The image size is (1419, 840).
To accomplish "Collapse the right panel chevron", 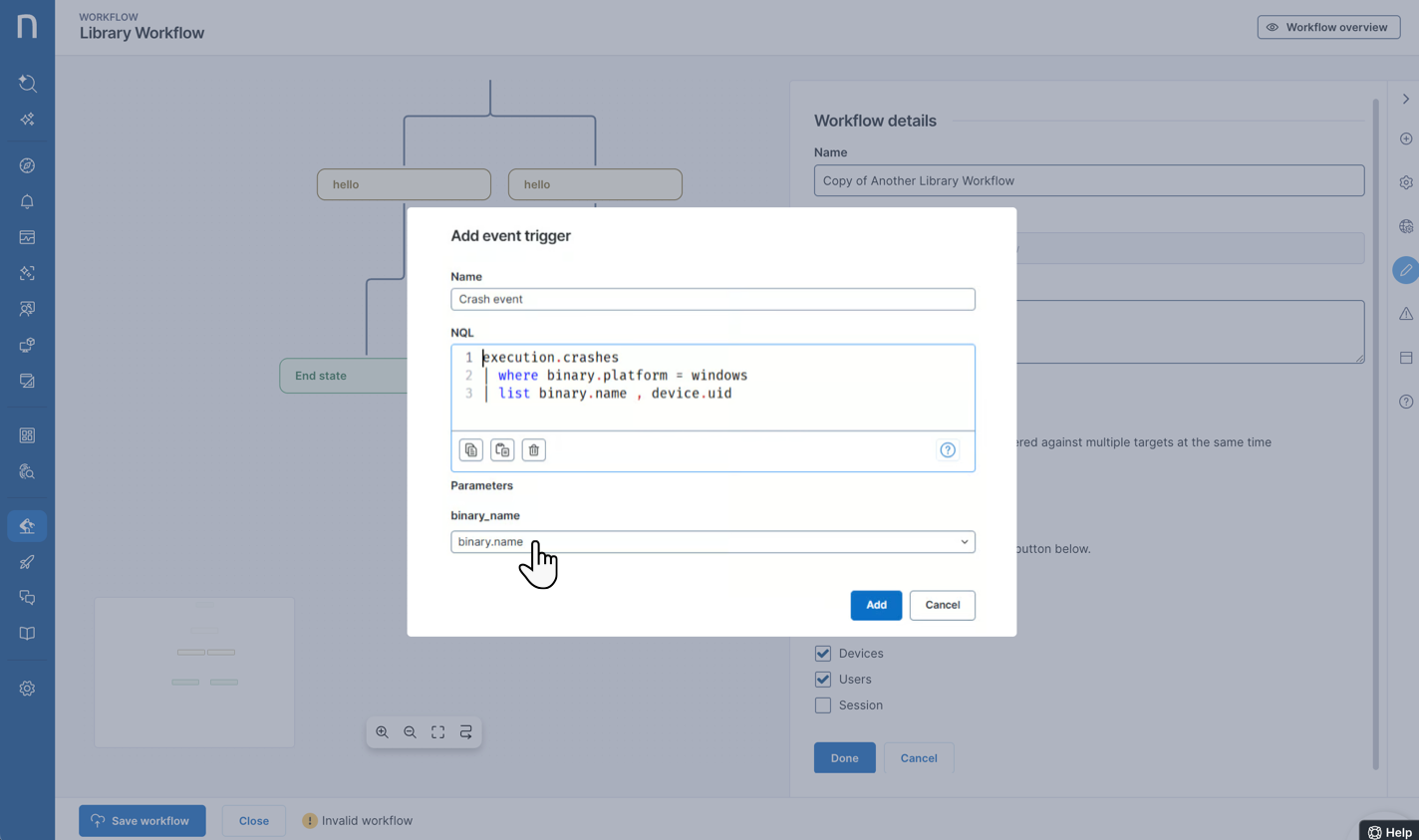I will point(1406,99).
